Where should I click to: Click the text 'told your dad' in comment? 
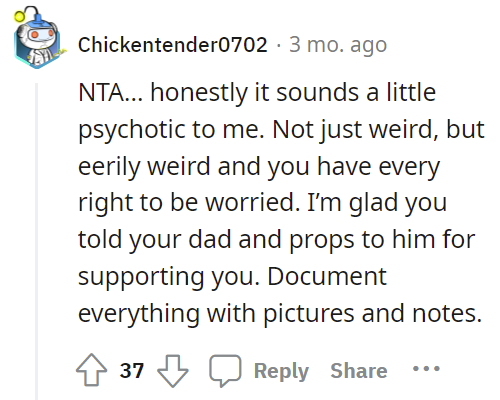(155, 240)
